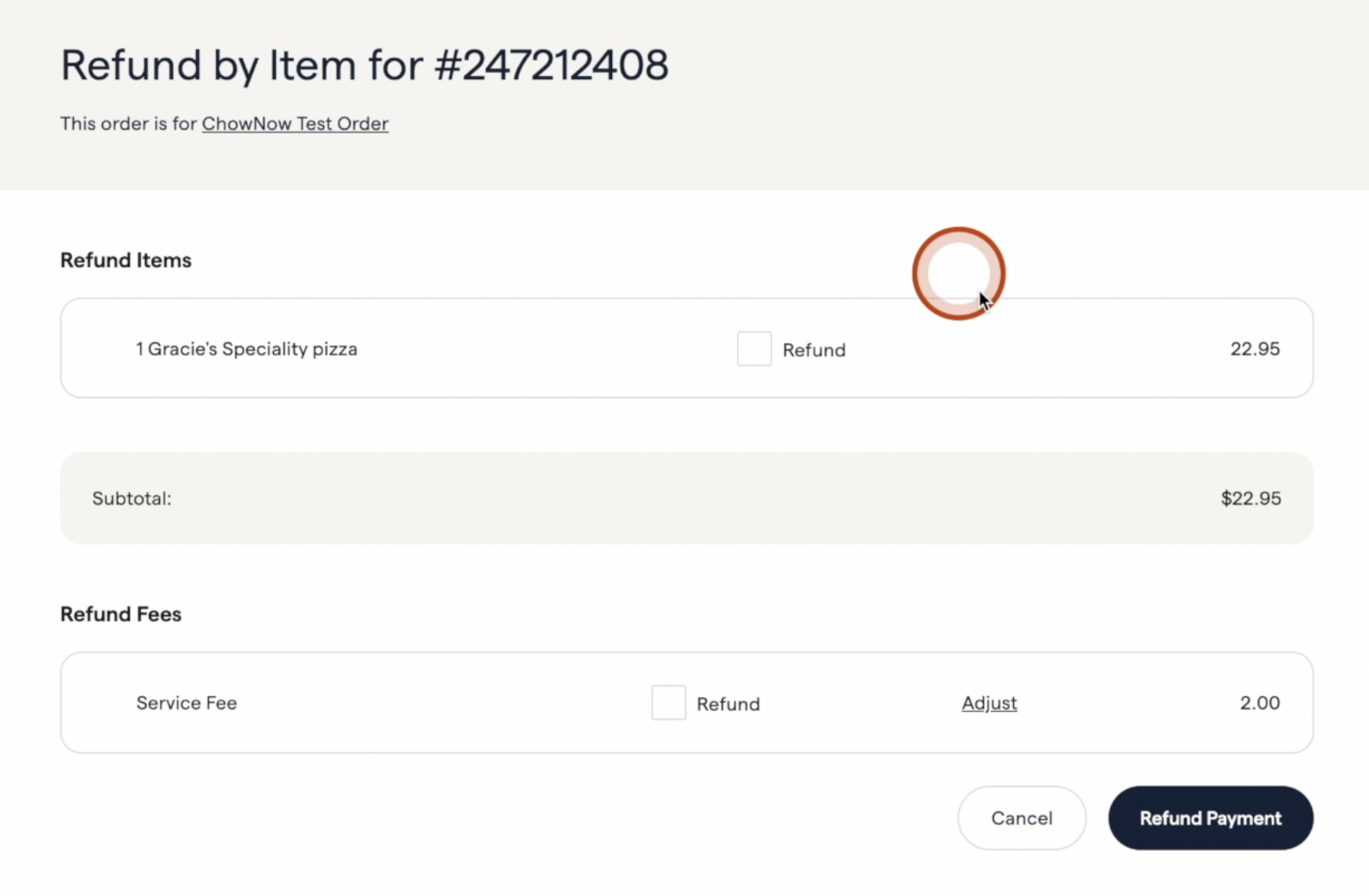The height and width of the screenshot is (896, 1369).
Task: Click the Refund Fees section heading
Action: [x=120, y=613]
